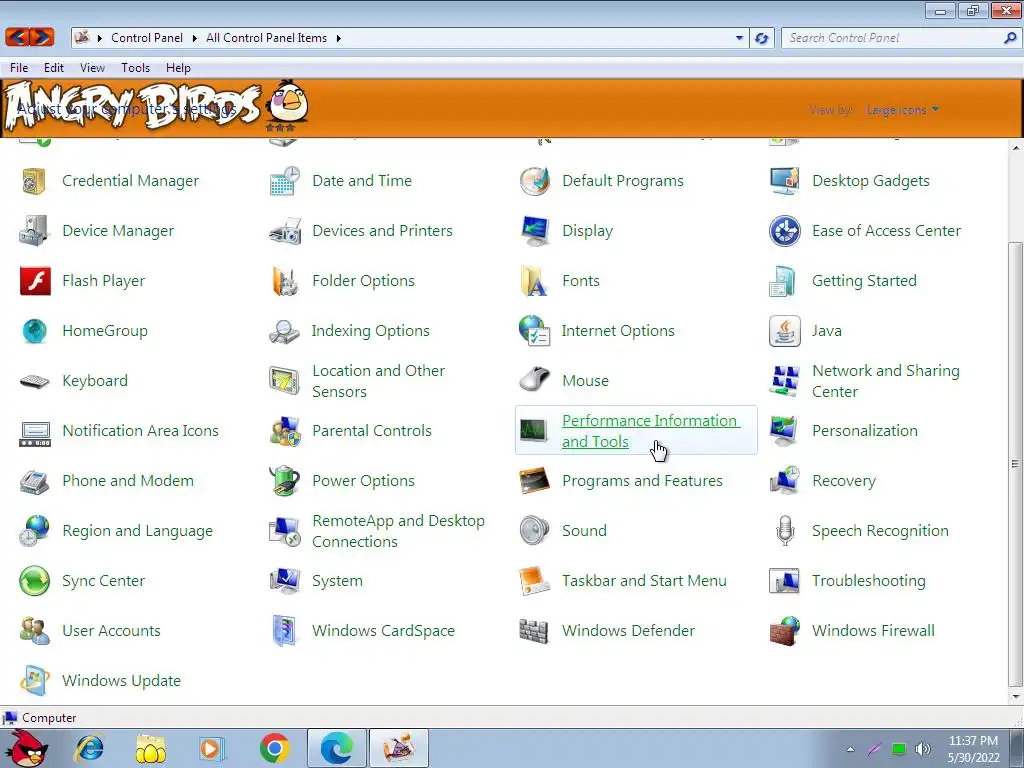
Task: Open the Edit menu
Action: point(54,68)
